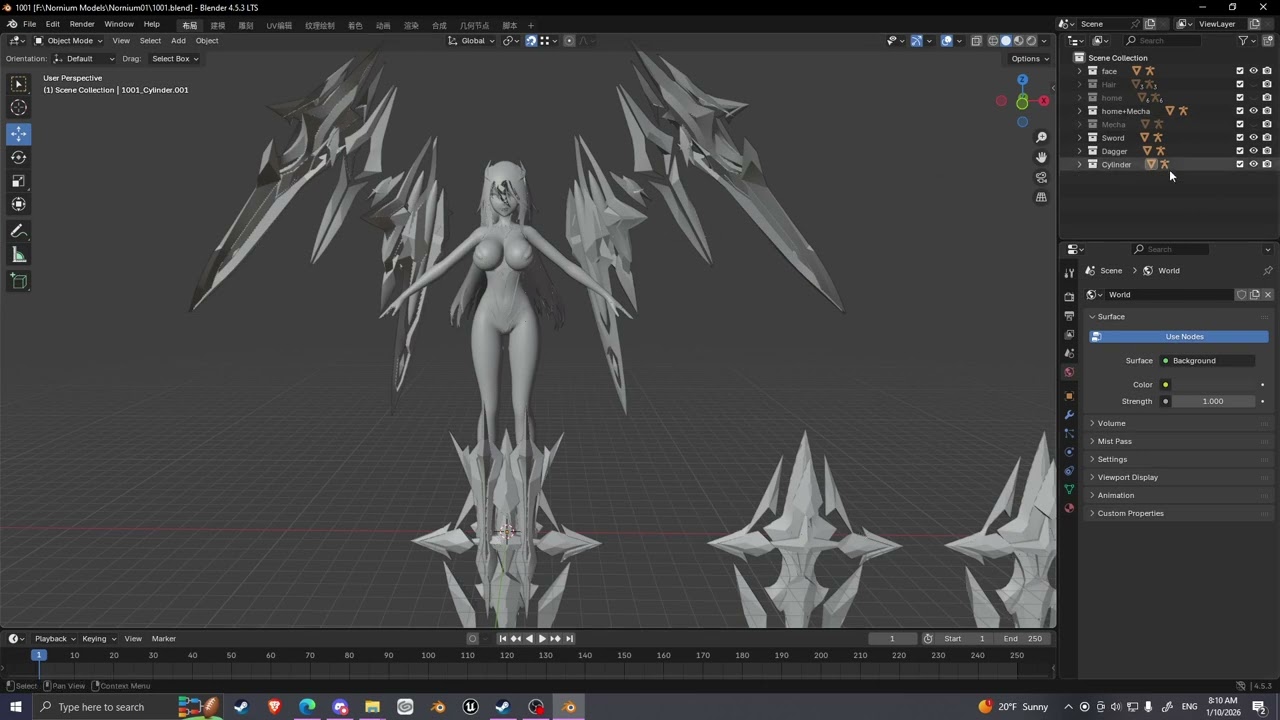Hide the face collection in viewport
1280x720 pixels.
[1253, 71]
